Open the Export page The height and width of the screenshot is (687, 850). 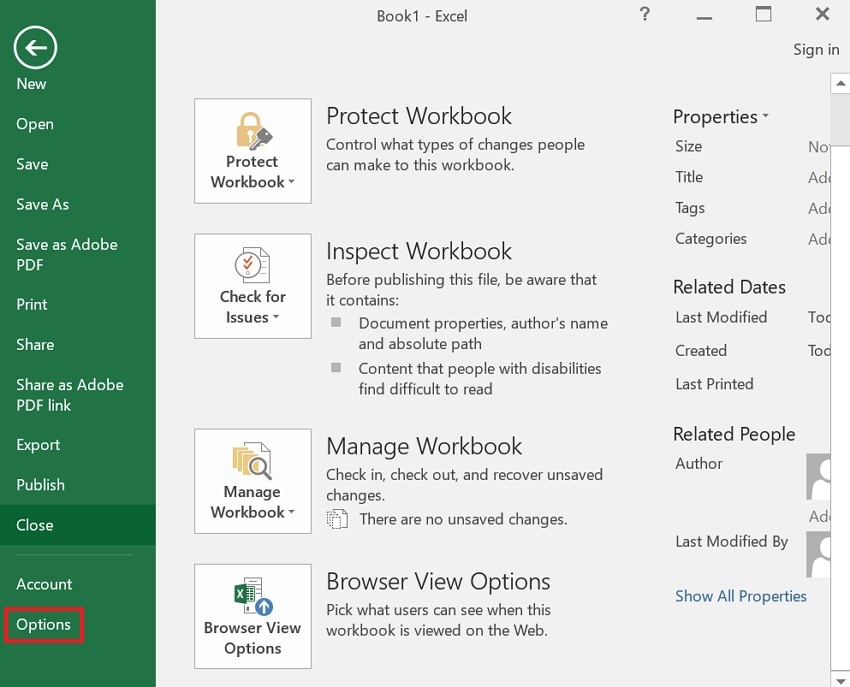[38, 445]
